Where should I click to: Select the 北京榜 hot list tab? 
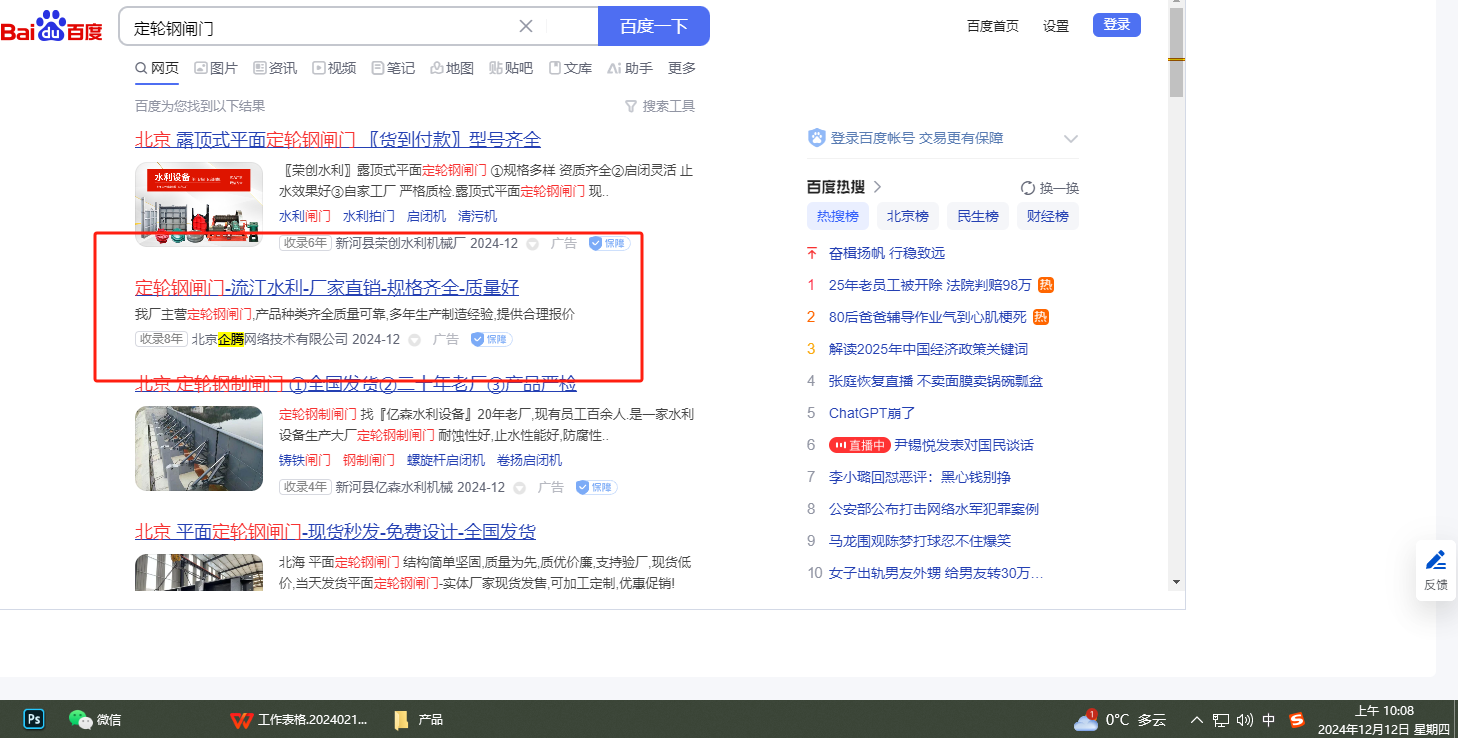coord(908,216)
